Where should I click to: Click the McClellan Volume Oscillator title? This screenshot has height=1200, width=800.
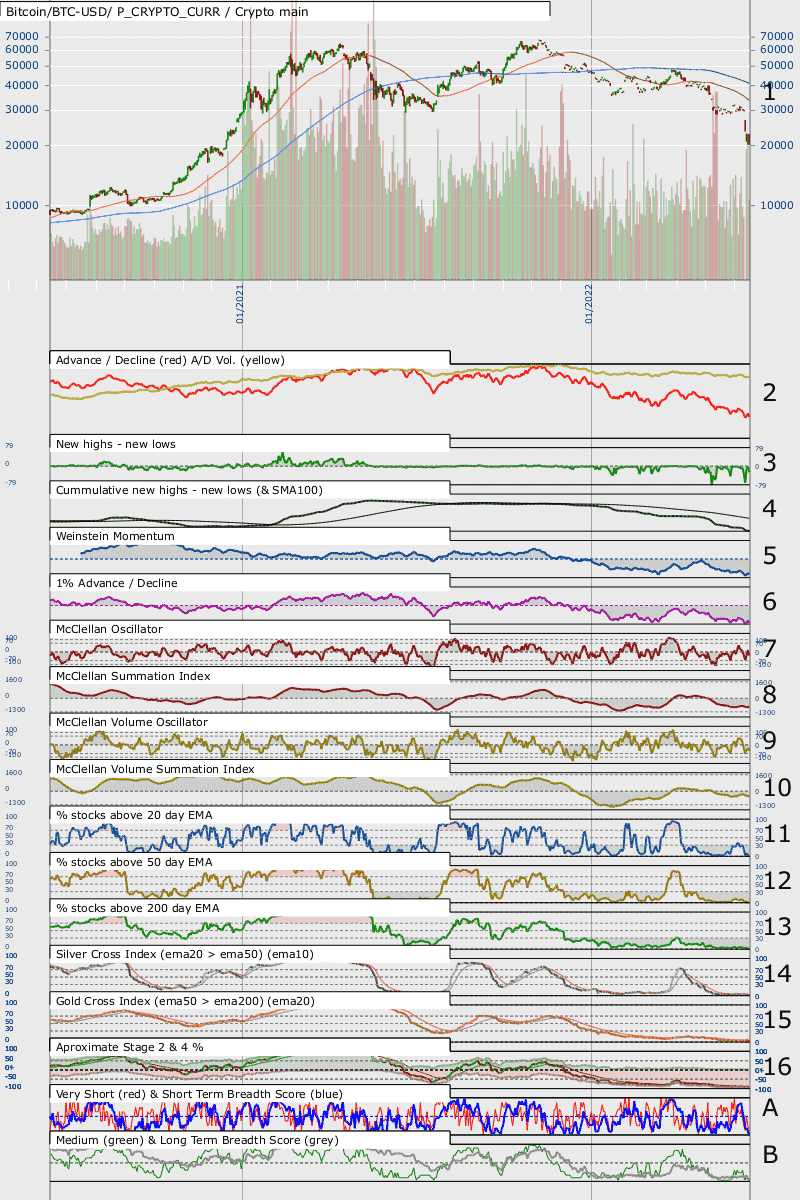(x=132, y=722)
